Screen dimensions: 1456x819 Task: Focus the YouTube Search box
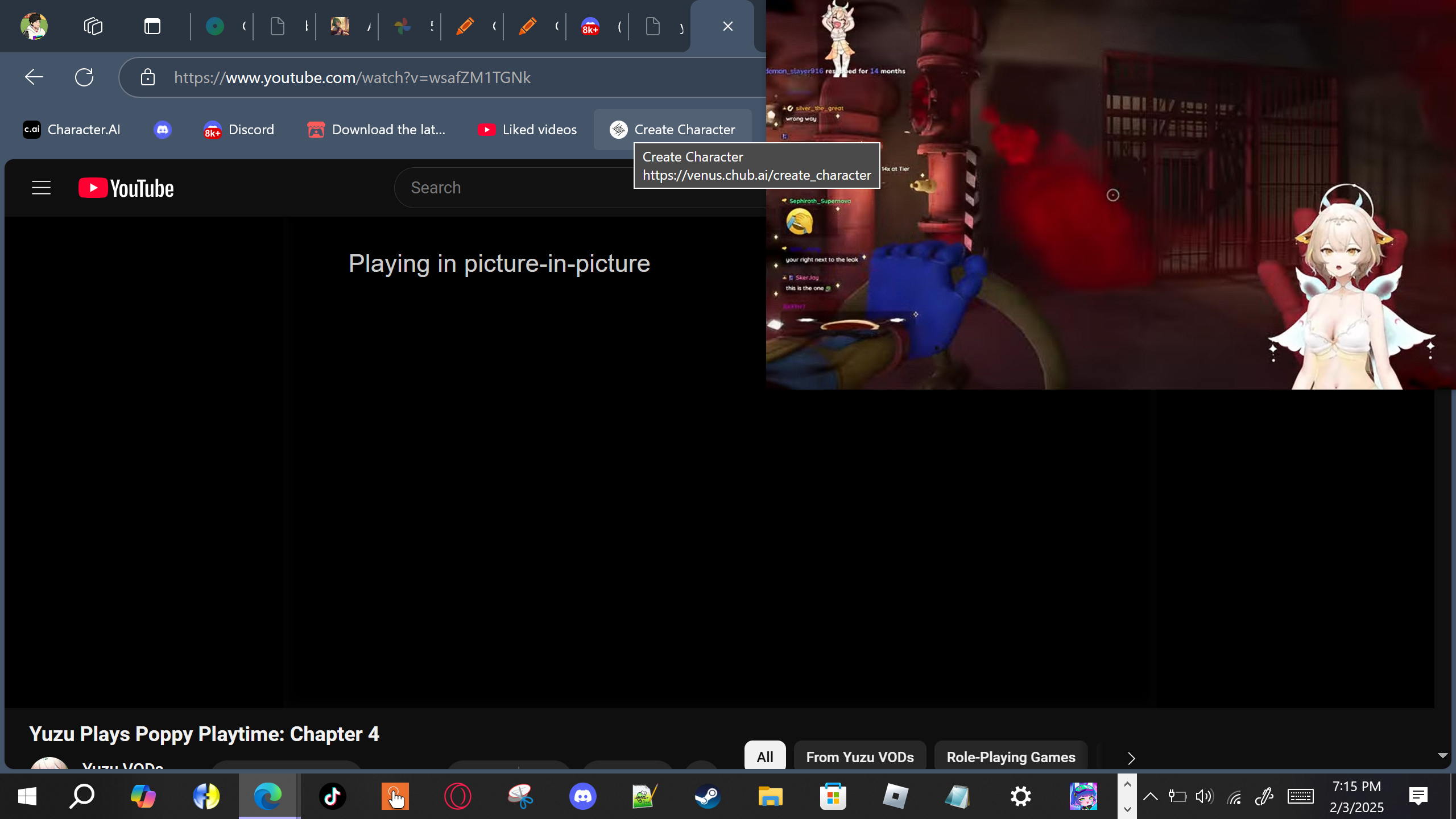(580, 188)
